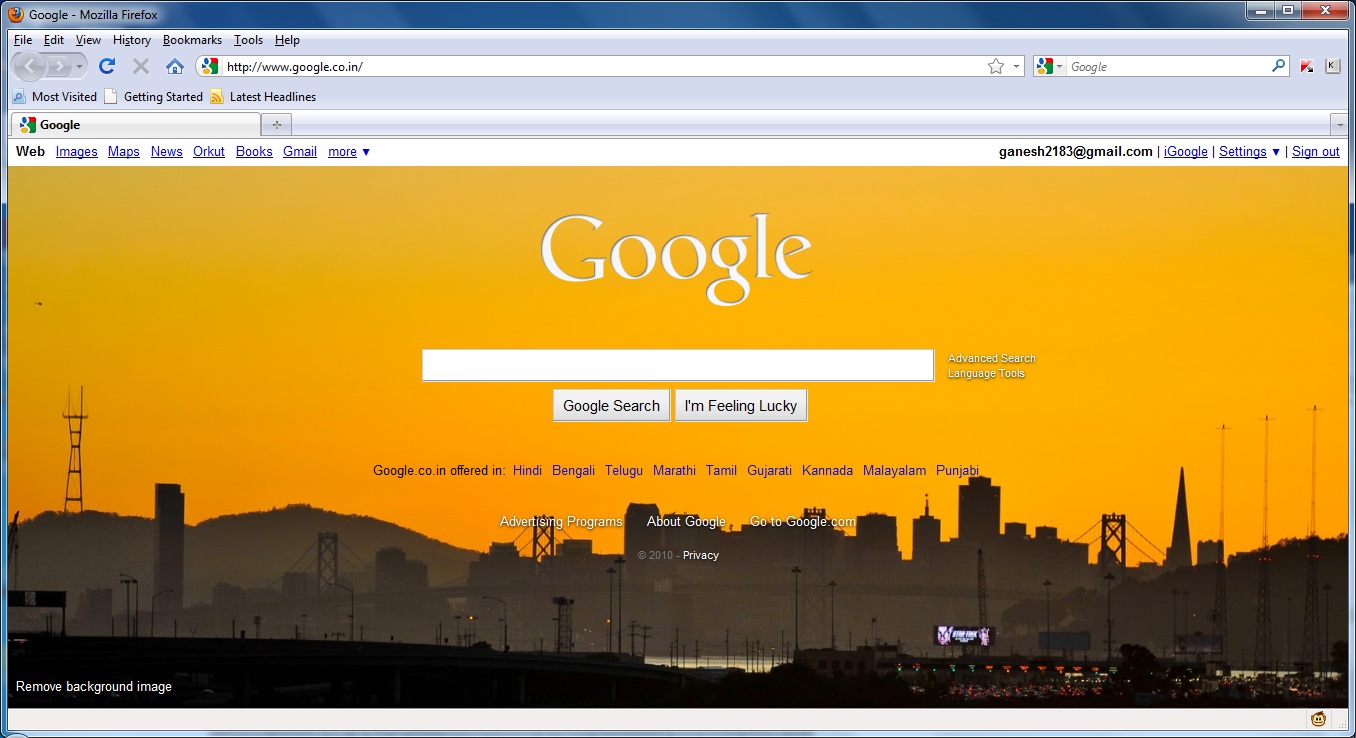The image size is (1356, 738).
Task: Go forward with the Forward arrow button
Action: tap(59, 66)
